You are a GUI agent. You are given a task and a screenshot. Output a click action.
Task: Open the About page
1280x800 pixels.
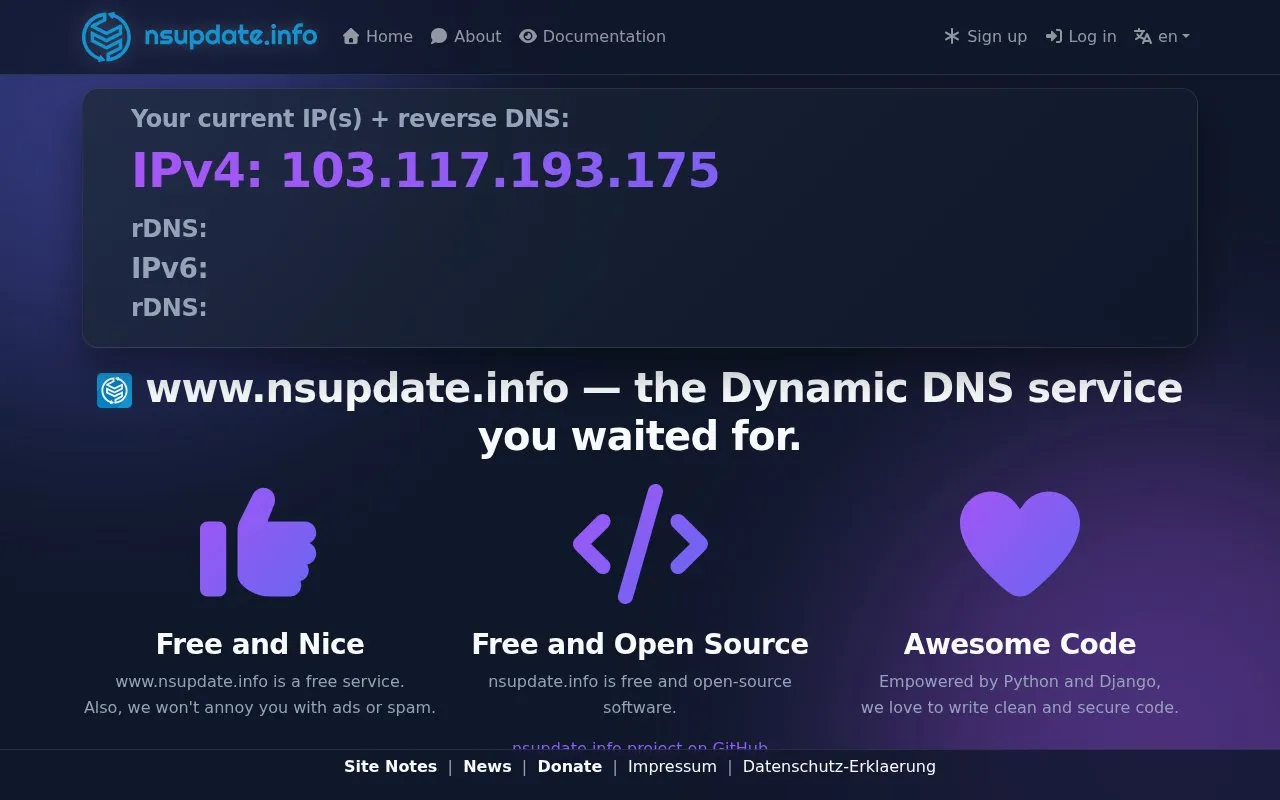[466, 36]
